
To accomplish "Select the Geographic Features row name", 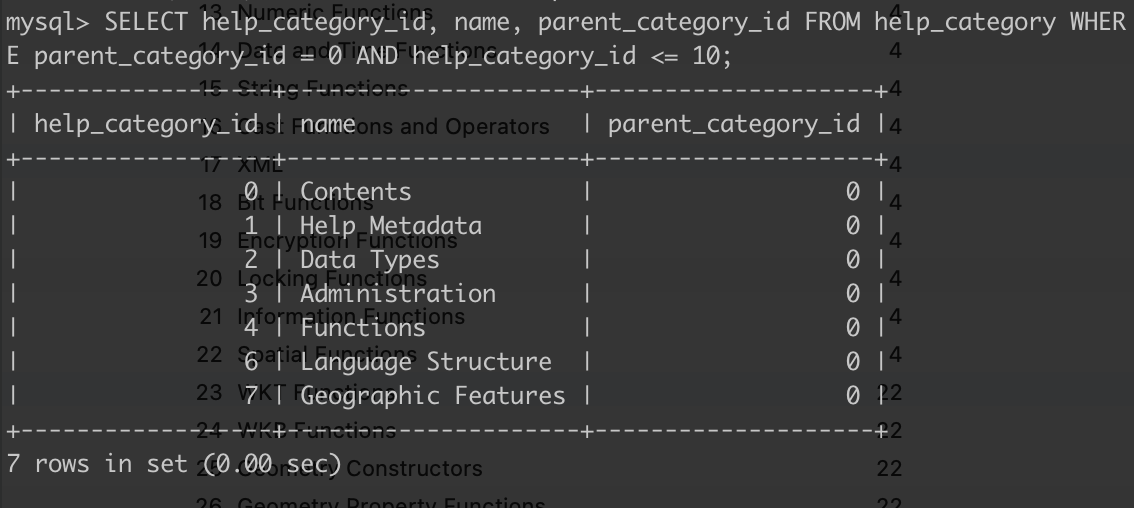I will click(432, 395).
